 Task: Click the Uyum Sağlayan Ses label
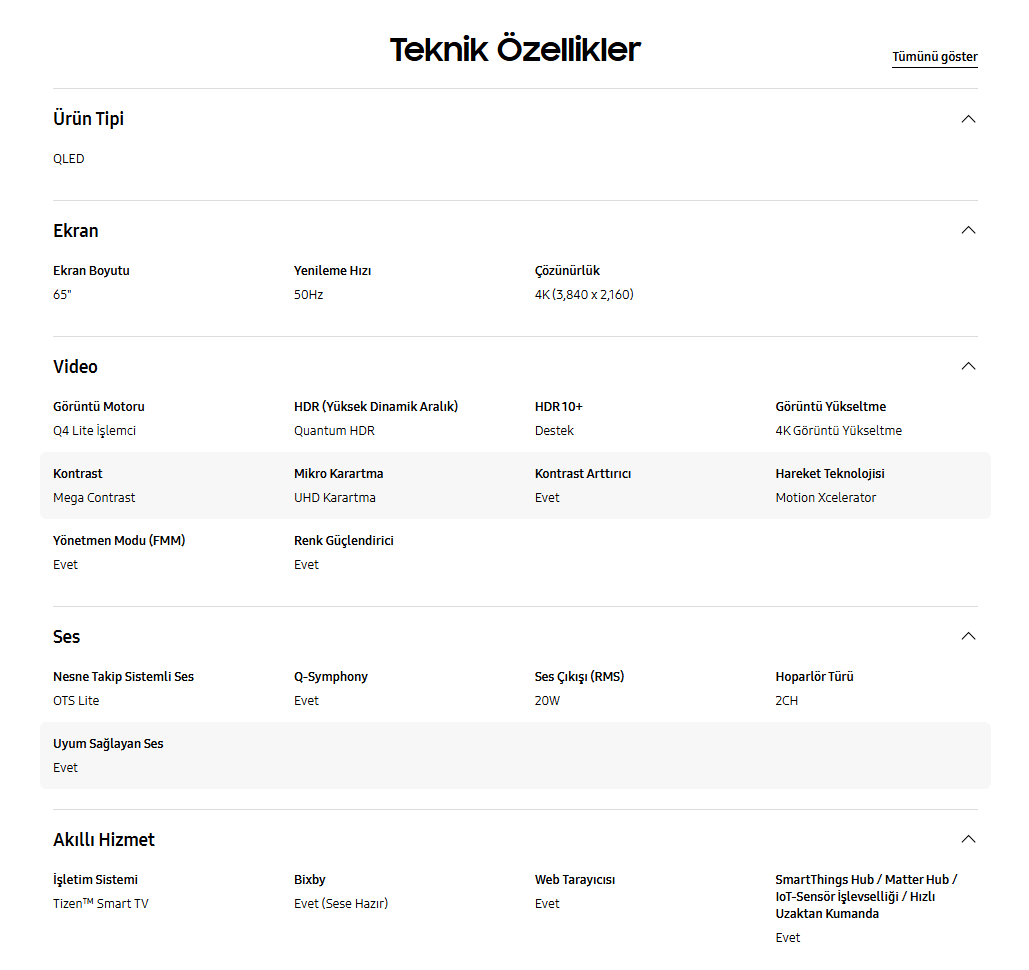coord(108,744)
